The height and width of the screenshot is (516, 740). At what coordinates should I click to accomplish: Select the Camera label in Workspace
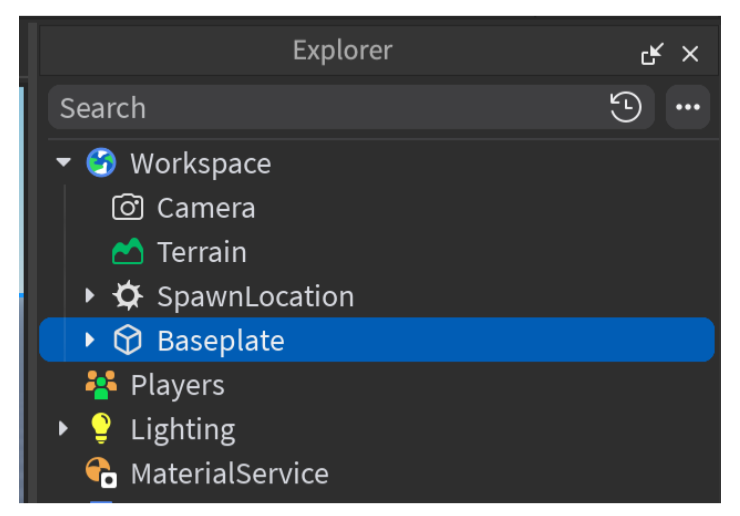pos(206,208)
